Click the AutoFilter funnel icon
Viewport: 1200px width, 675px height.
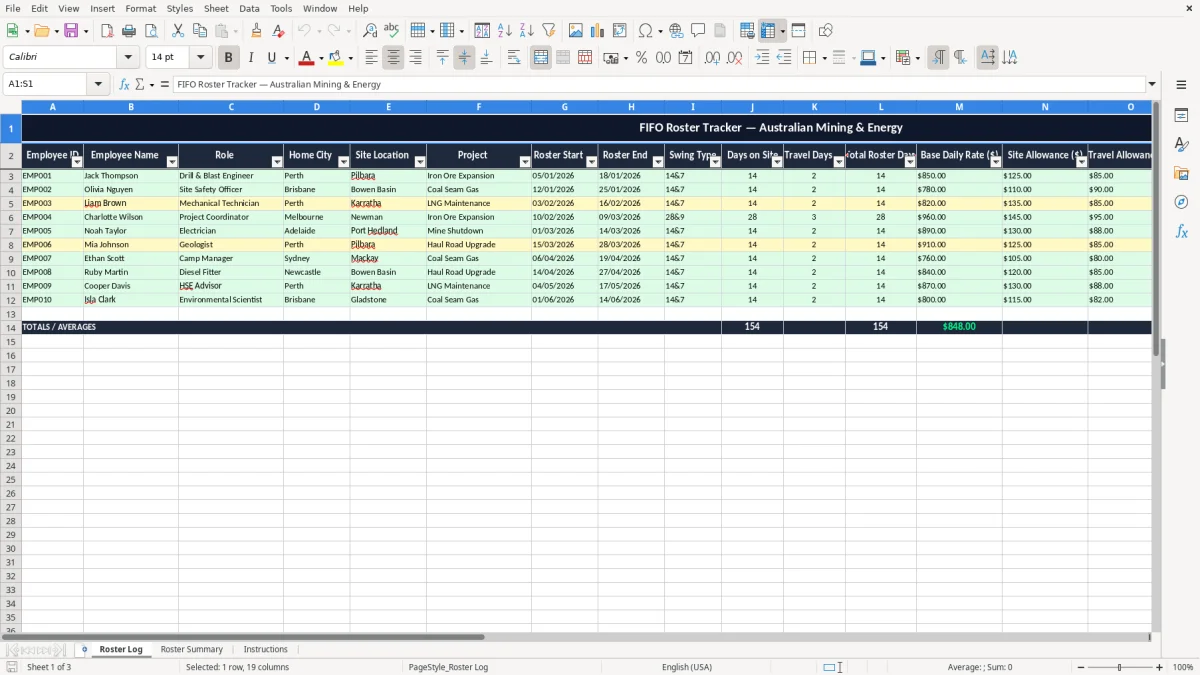(x=548, y=31)
